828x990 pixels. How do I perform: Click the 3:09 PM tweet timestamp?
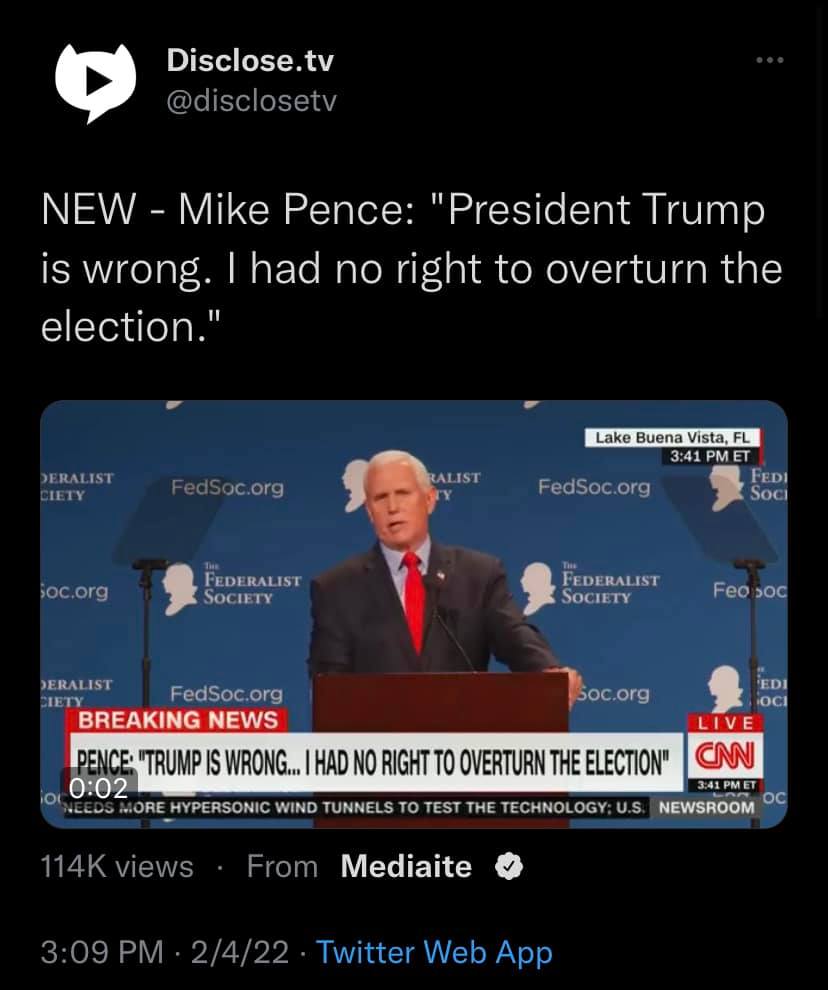[x=102, y=952]
